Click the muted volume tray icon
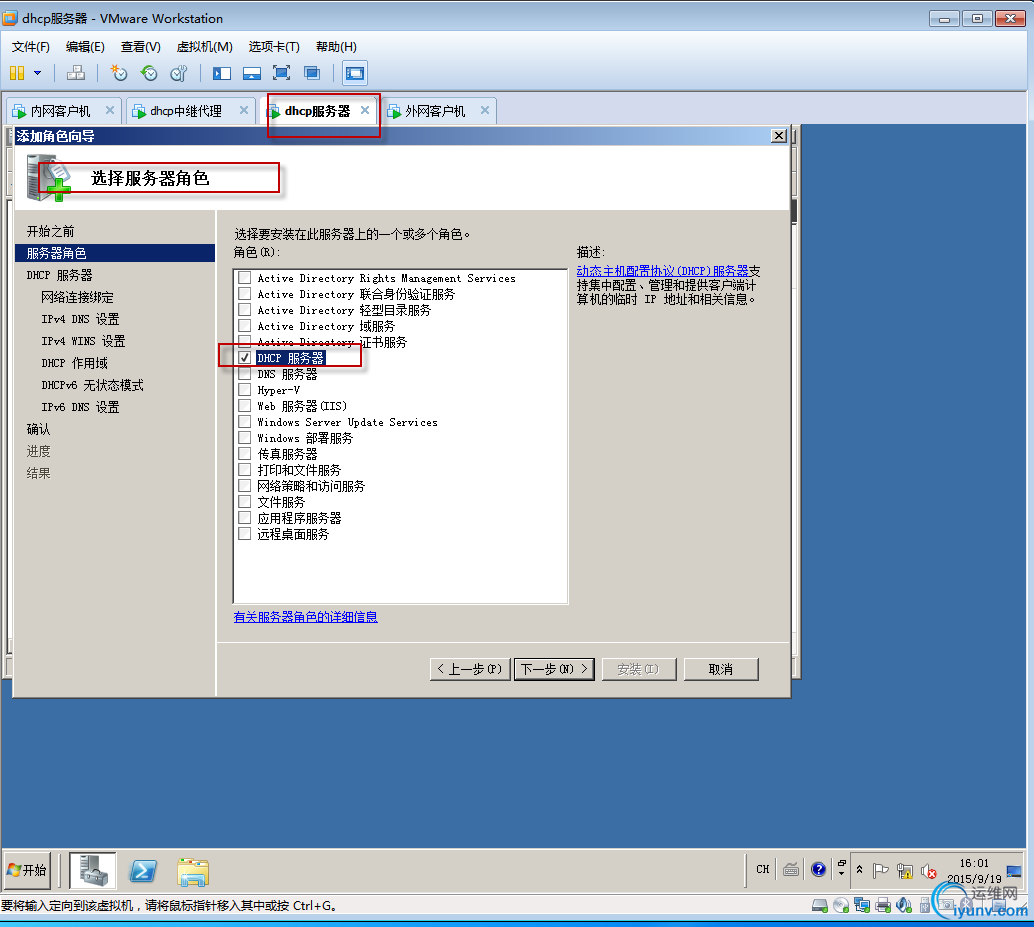Viewport: 1034px width, 927px height. tap(928, 871)
